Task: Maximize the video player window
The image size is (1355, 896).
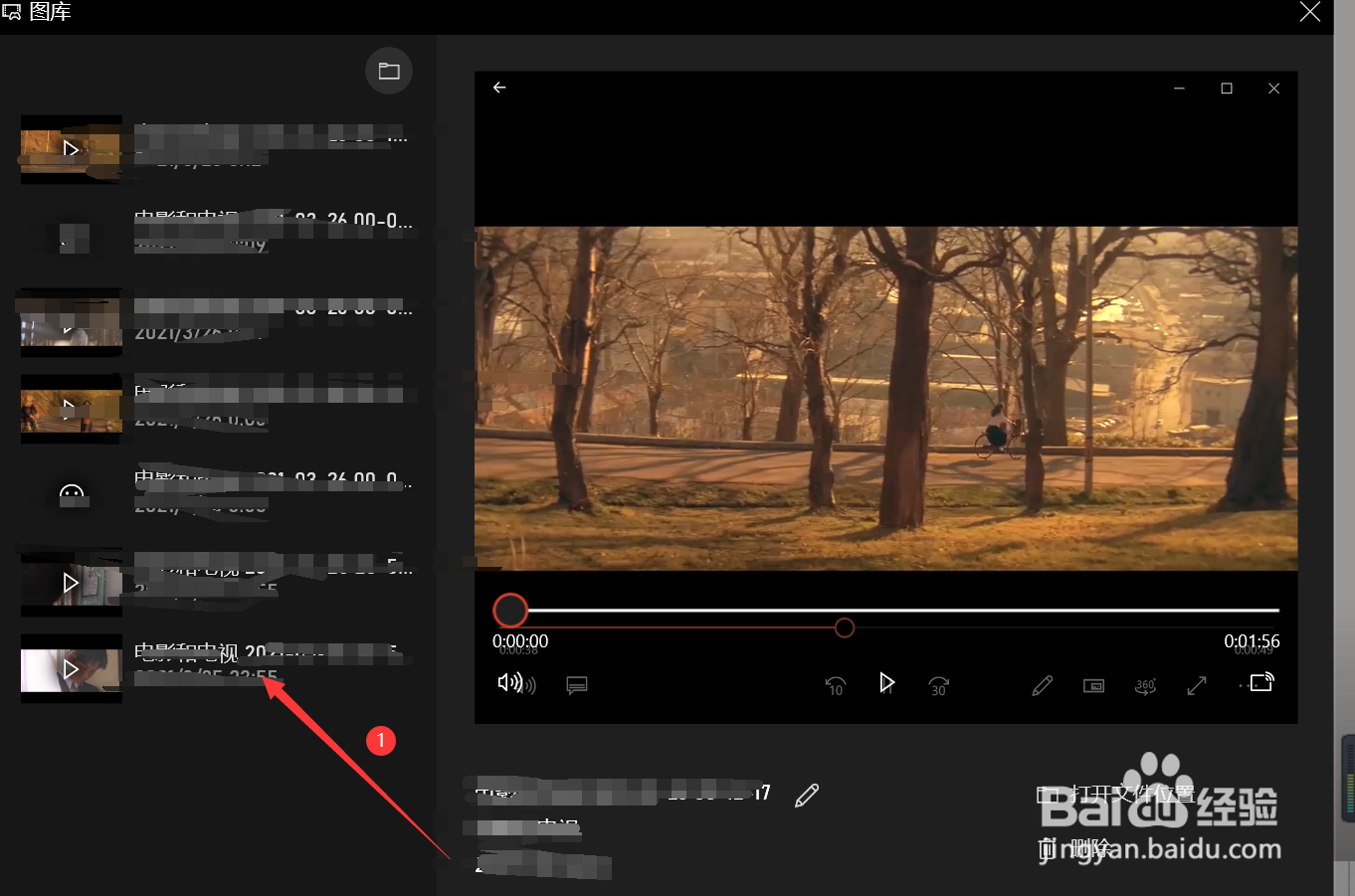Action: coord(1227,89)
